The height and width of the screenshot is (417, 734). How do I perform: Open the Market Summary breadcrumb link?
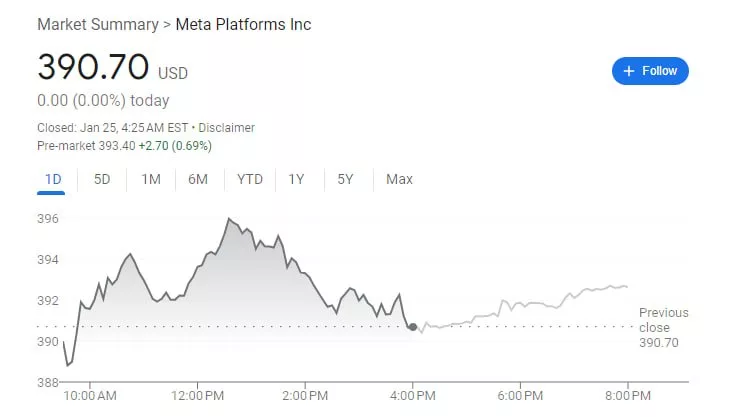pos(97,24)
